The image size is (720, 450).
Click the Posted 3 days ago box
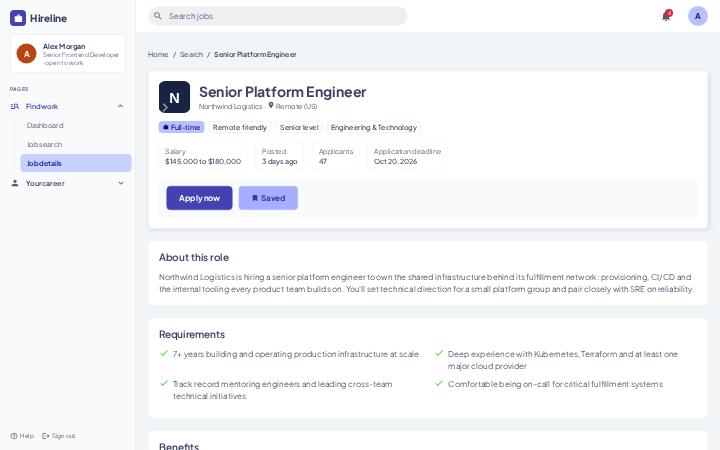click(280, 156)
